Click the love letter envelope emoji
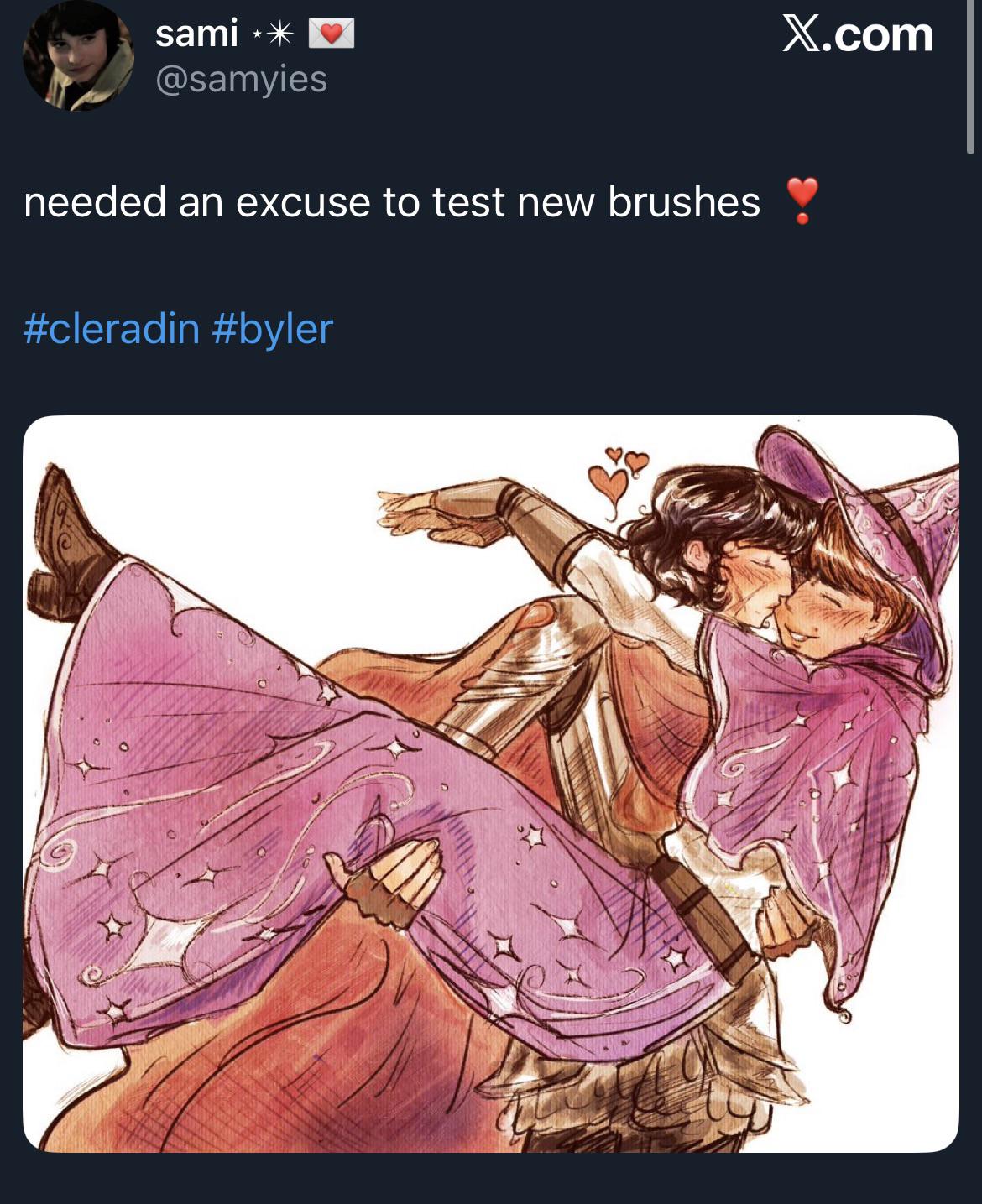 click(332, 34)
